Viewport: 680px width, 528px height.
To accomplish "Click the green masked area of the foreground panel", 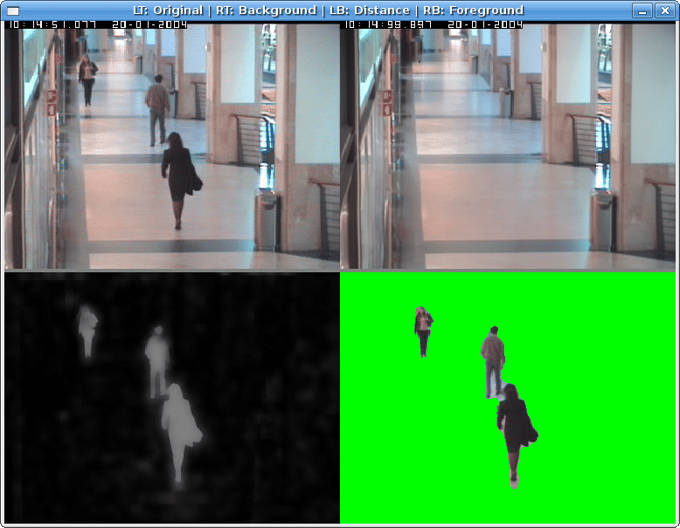I will (x=600, y=450).
